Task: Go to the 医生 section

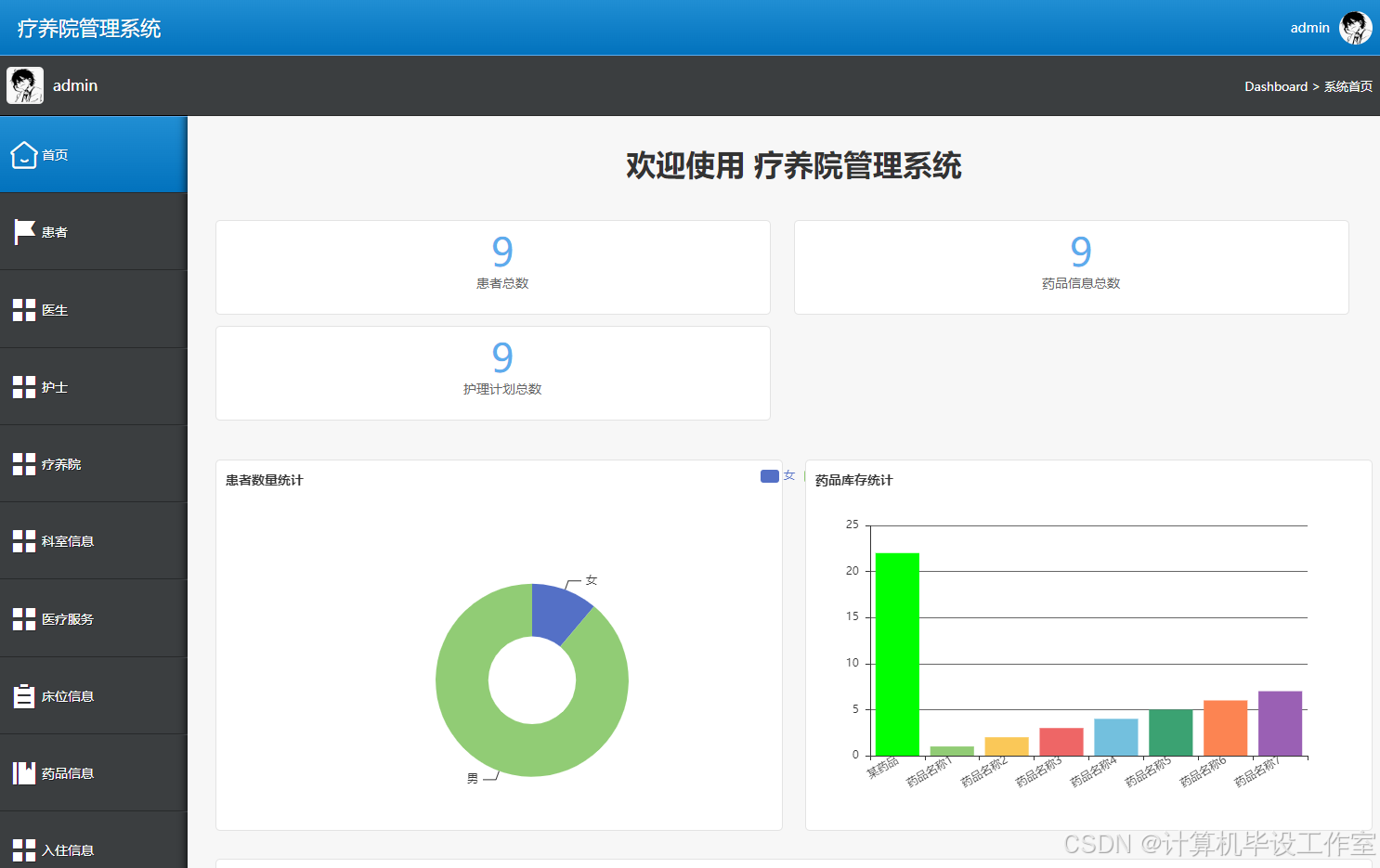Action: tap(93, 310)
